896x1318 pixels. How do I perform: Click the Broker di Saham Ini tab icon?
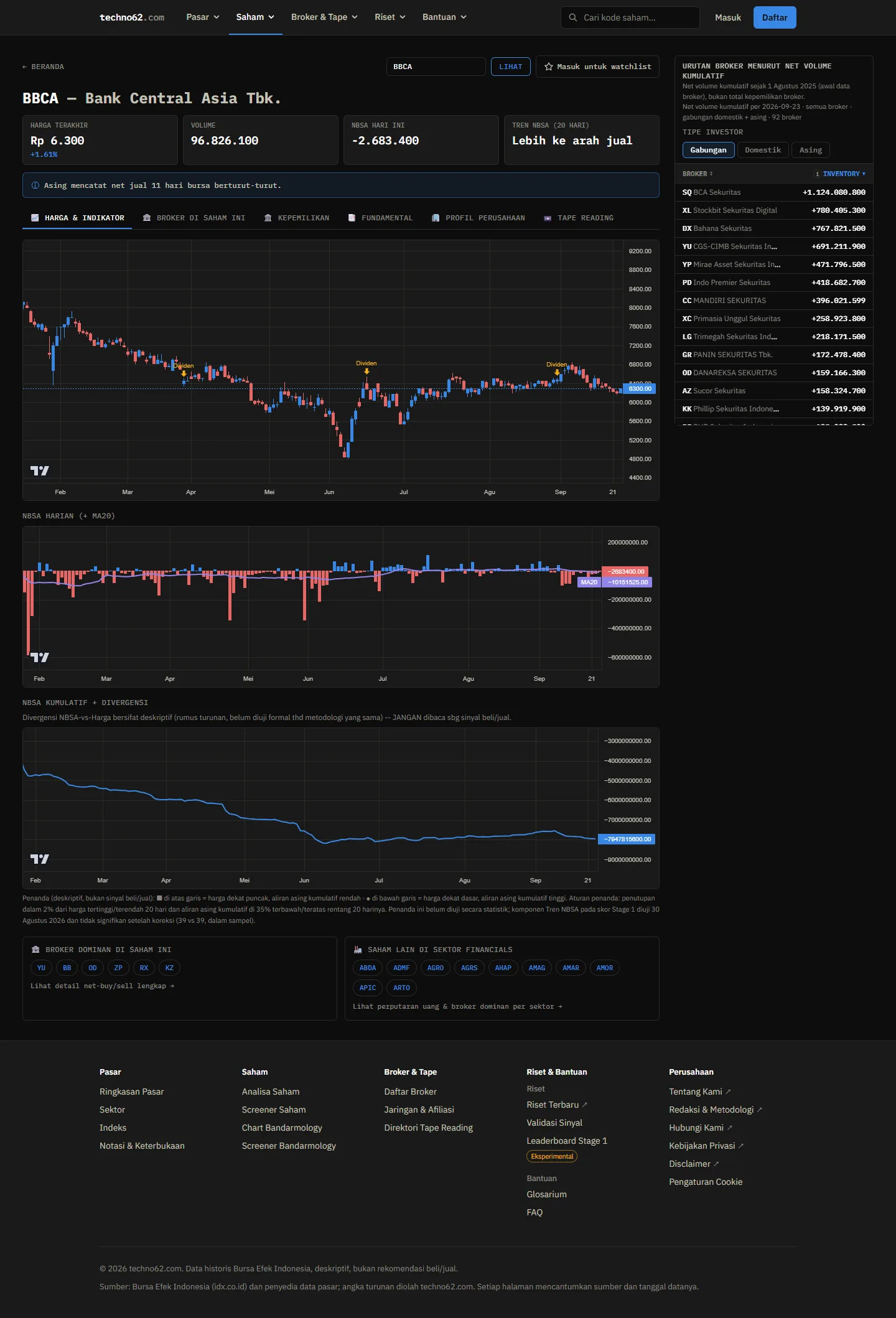pyautogui.click(x=147, y=218)
